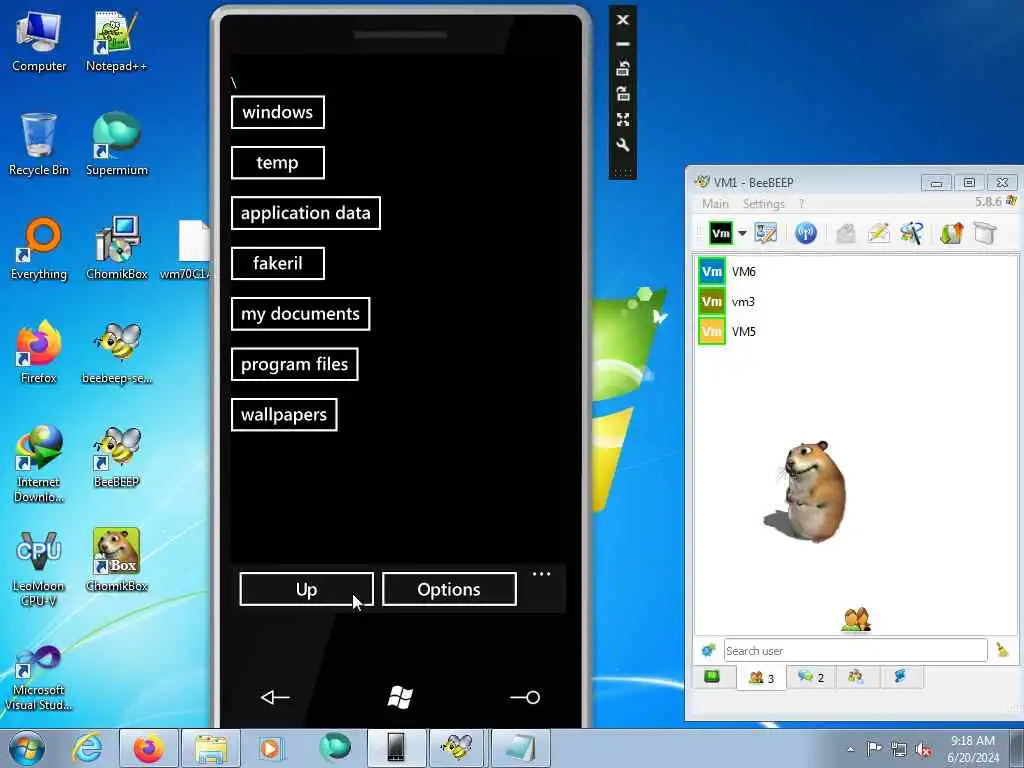Click the Search user field

tap(856, 650)
